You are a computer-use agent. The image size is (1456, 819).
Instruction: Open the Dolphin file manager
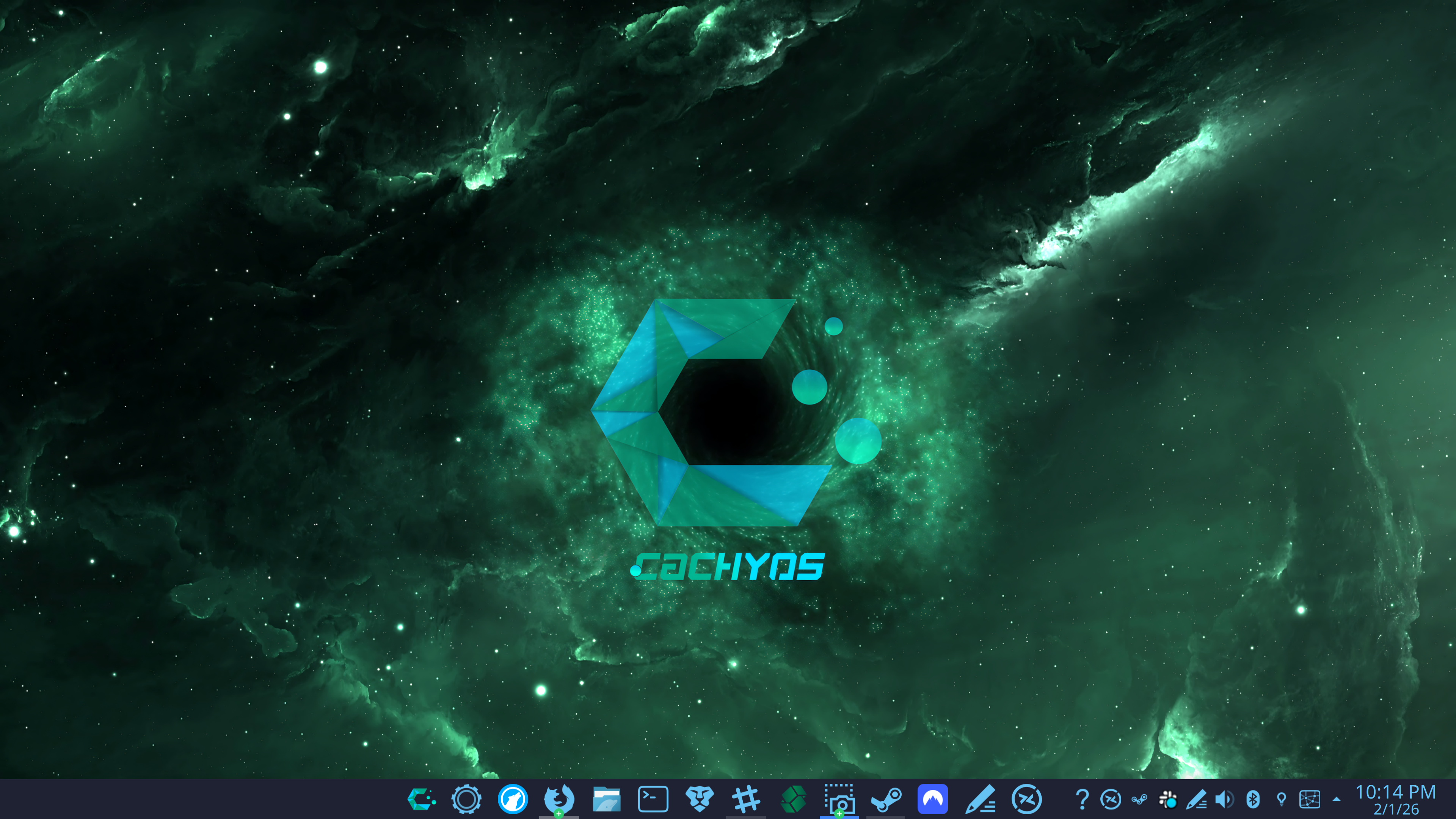(607, 800)
